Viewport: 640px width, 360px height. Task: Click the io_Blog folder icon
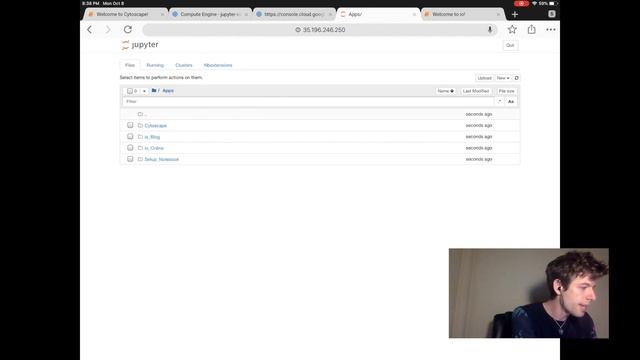[x=140, y=137]
